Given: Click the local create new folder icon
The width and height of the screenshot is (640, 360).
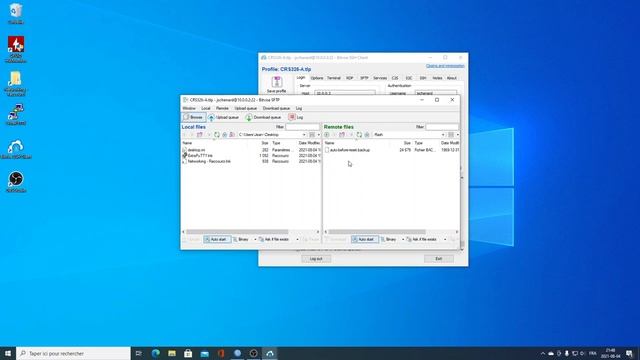Looking at the screenshot, I should [x=200, y=135].
